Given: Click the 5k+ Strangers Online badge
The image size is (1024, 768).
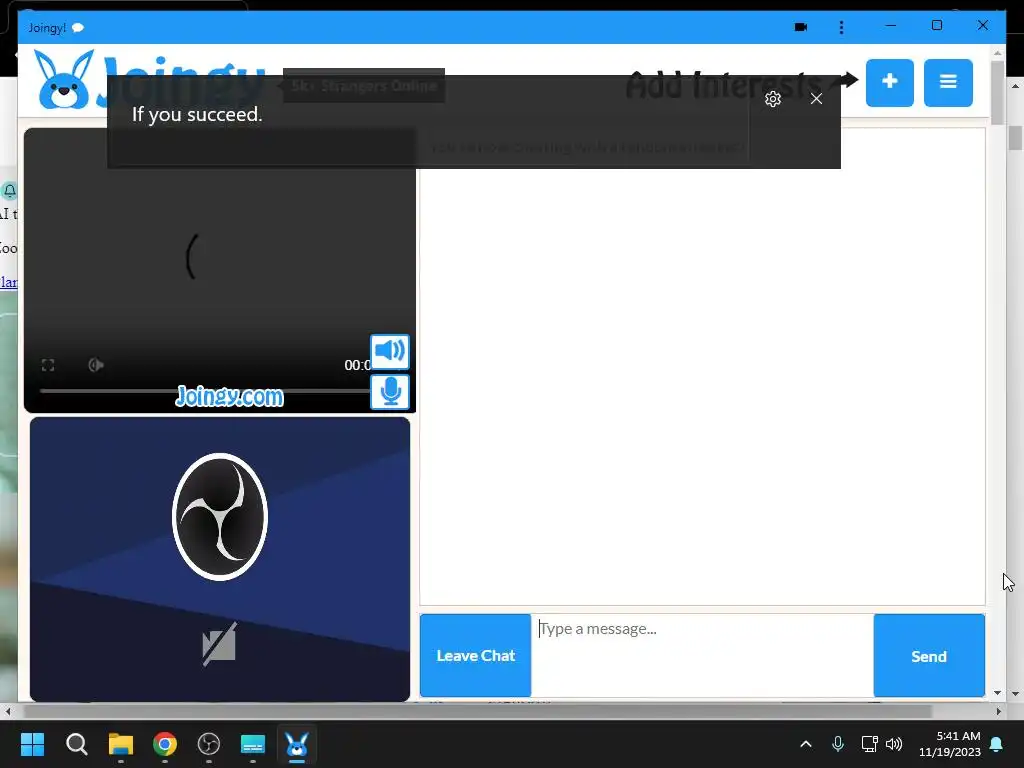Looking at the screenshot, I should tap(364, 86).
